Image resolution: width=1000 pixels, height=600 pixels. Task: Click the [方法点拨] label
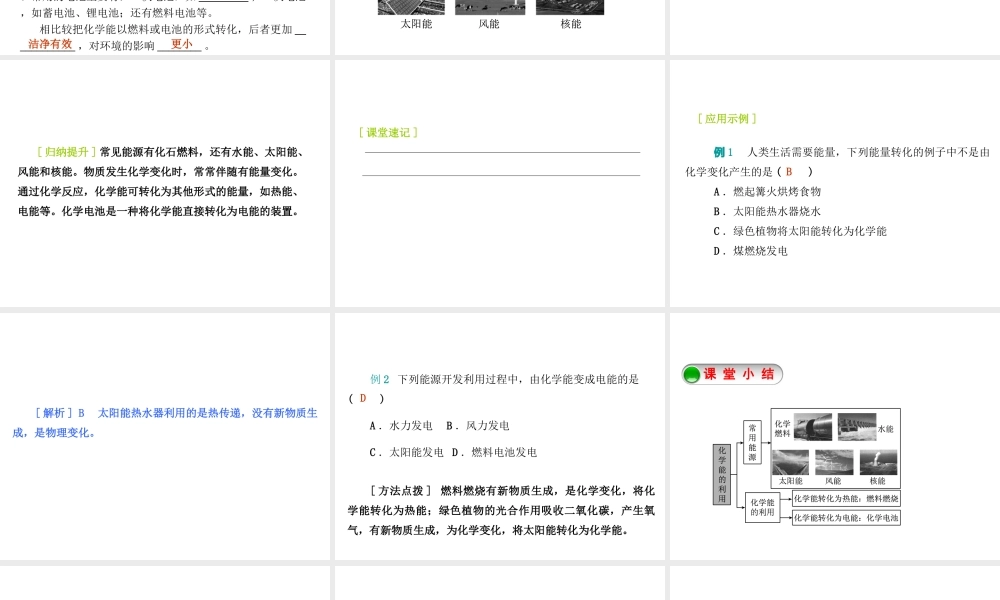coord(401,491)
